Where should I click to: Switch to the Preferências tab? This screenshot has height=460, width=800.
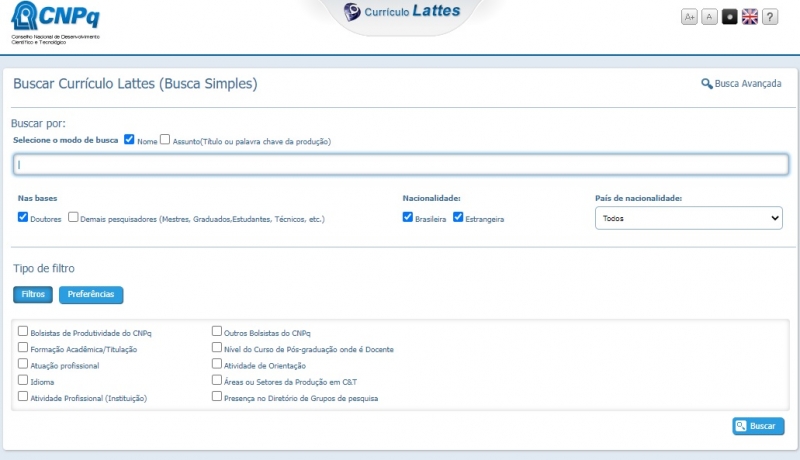point(91,295)
